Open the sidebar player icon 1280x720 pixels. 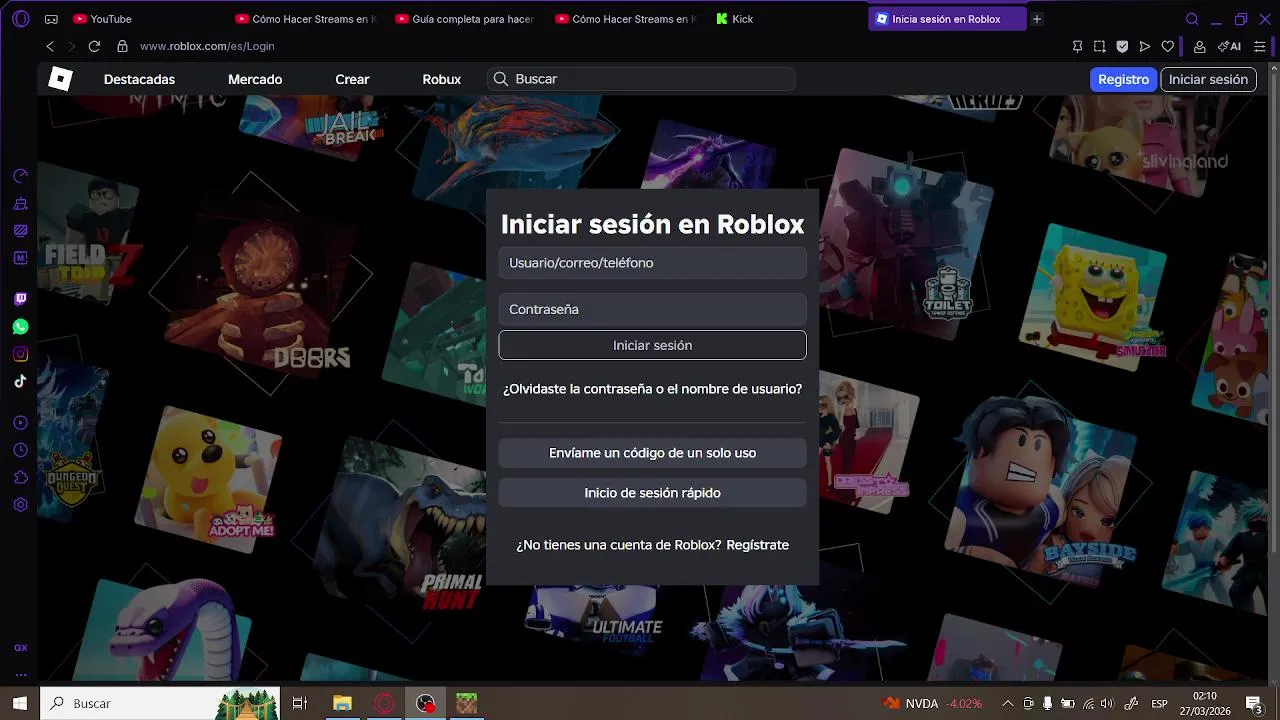[20, 423]
